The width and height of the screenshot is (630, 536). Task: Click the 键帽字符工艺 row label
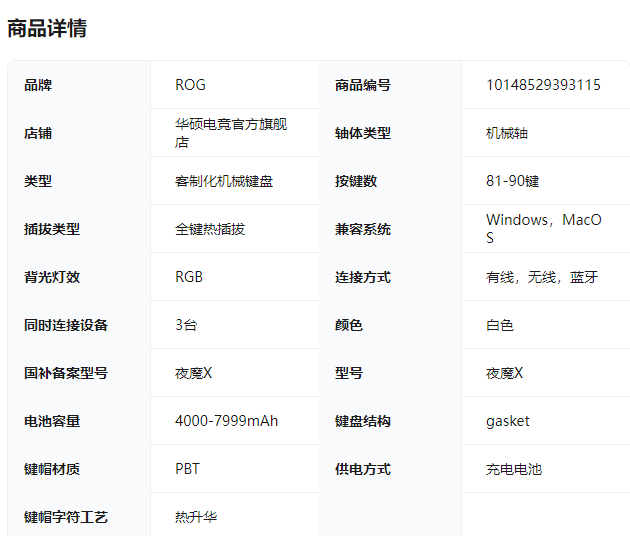click(x=66, y=517)
